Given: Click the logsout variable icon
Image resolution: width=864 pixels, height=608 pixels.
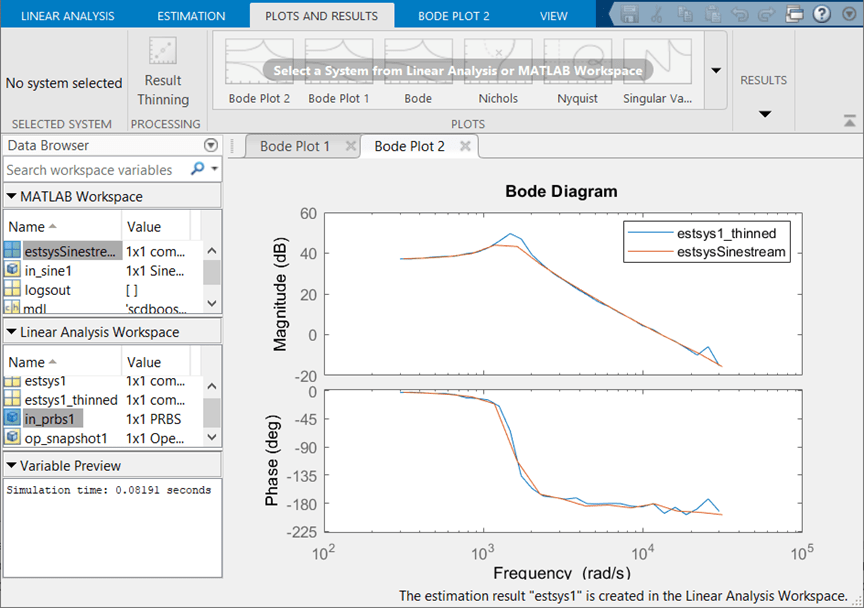Looking at the screenshot, I should point(12,289).
